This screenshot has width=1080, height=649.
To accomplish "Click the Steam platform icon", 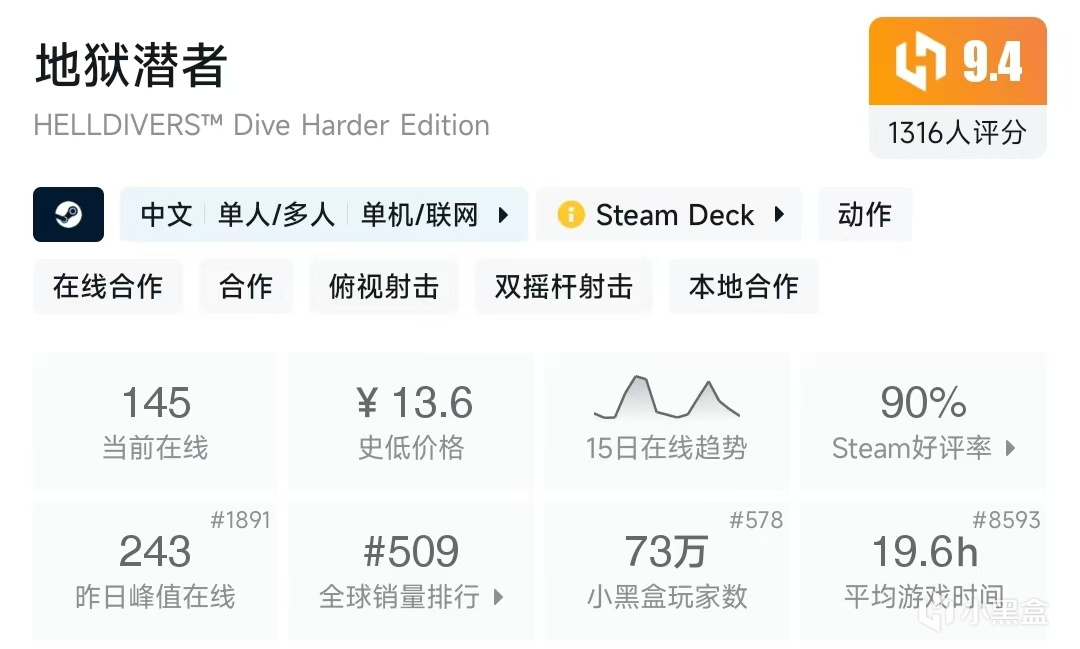I will click(68, 214).
